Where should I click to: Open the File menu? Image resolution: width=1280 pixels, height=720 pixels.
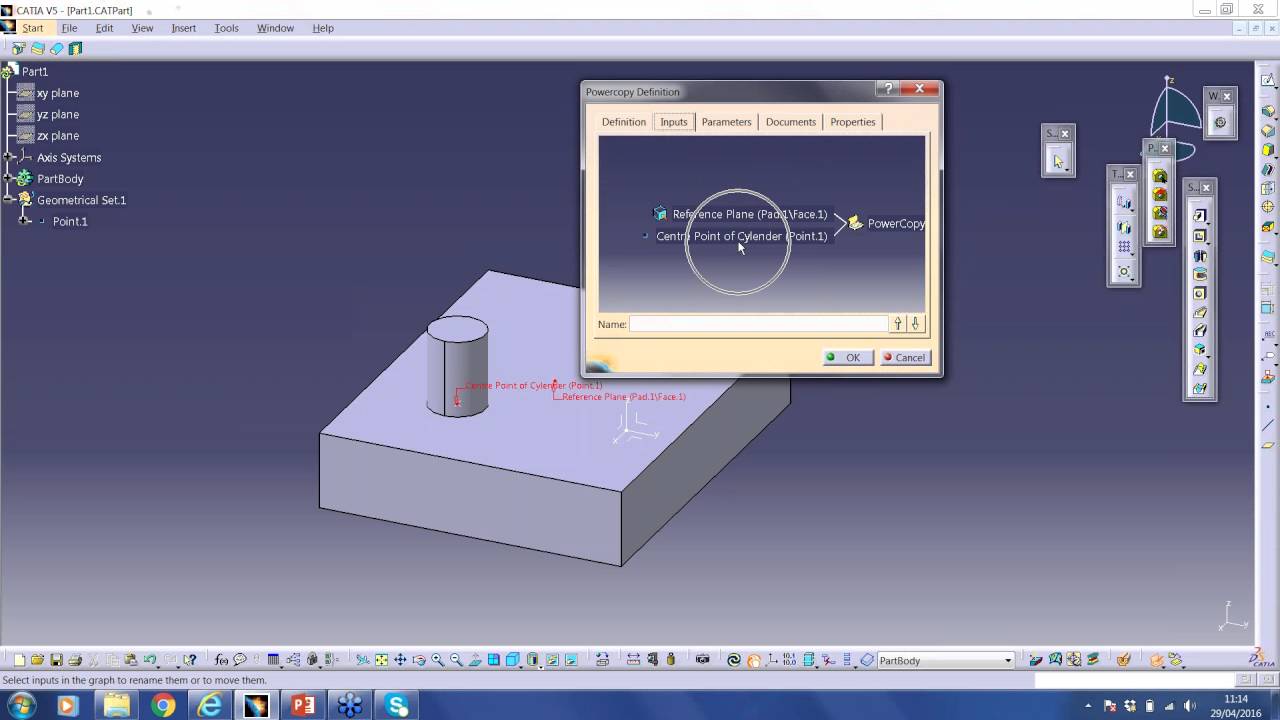pyautogui.click(x=69, y=28)
